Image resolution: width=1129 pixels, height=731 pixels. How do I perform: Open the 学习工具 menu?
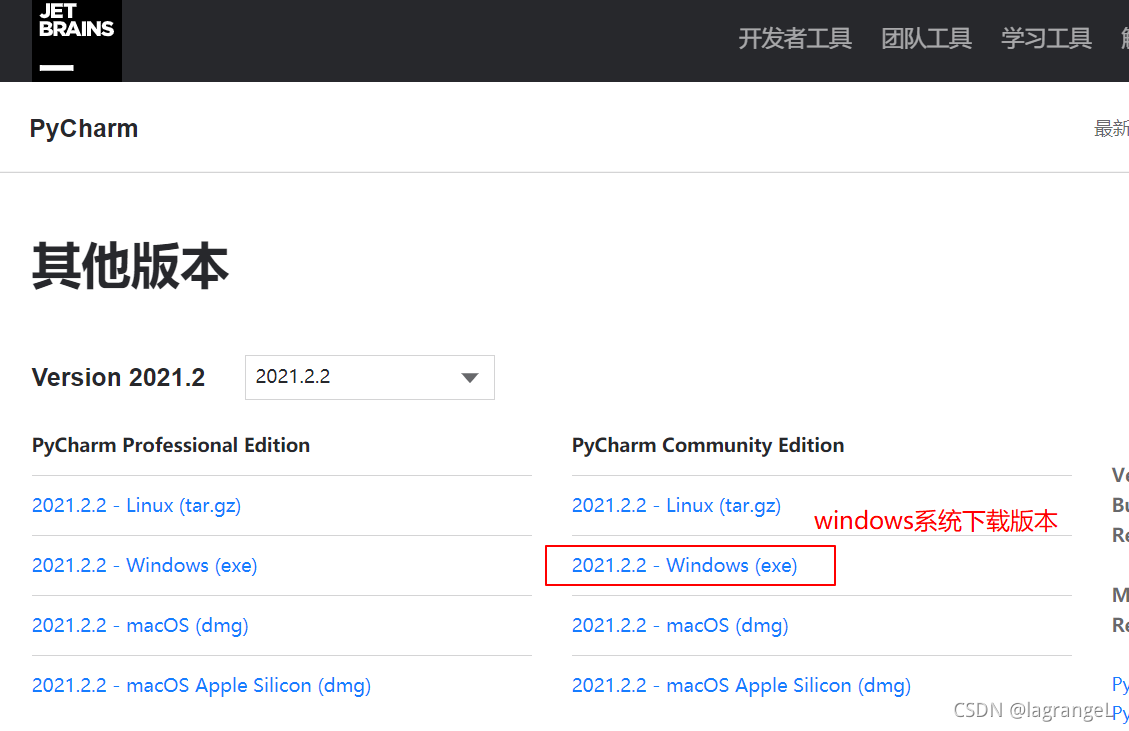[1046, 38]
